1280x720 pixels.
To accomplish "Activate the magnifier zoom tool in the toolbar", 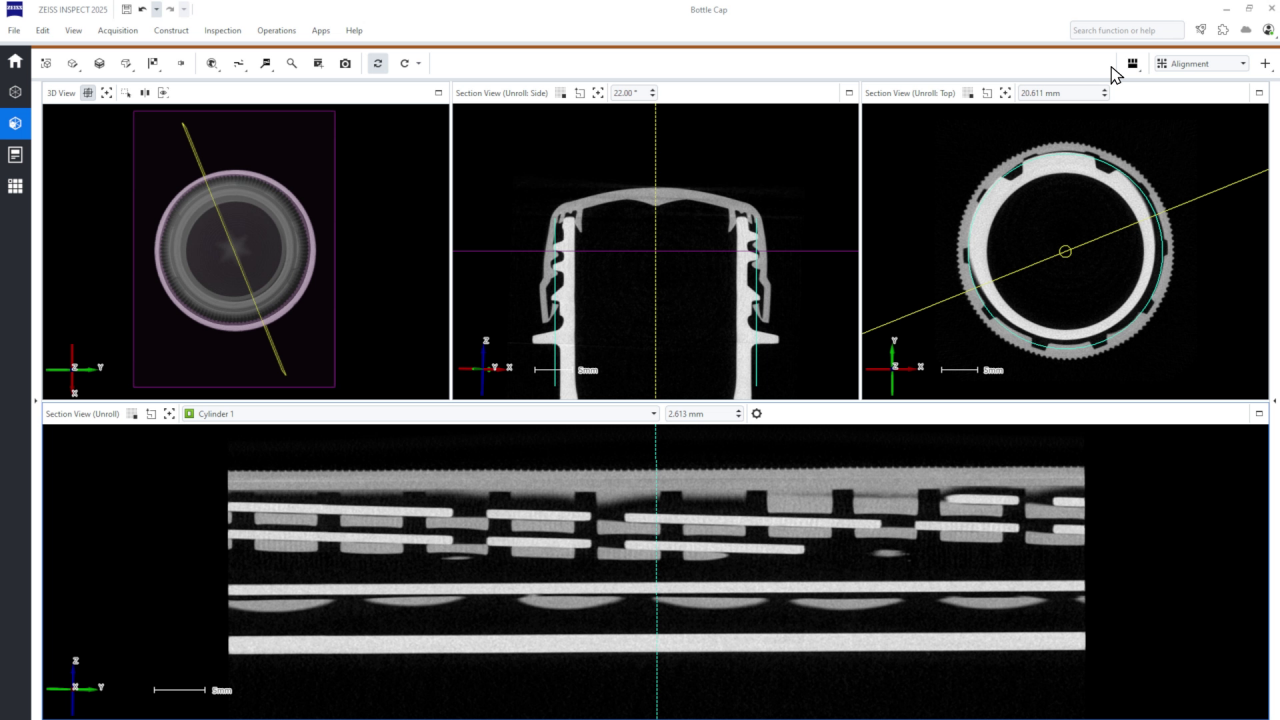I will tap(293, 63).
